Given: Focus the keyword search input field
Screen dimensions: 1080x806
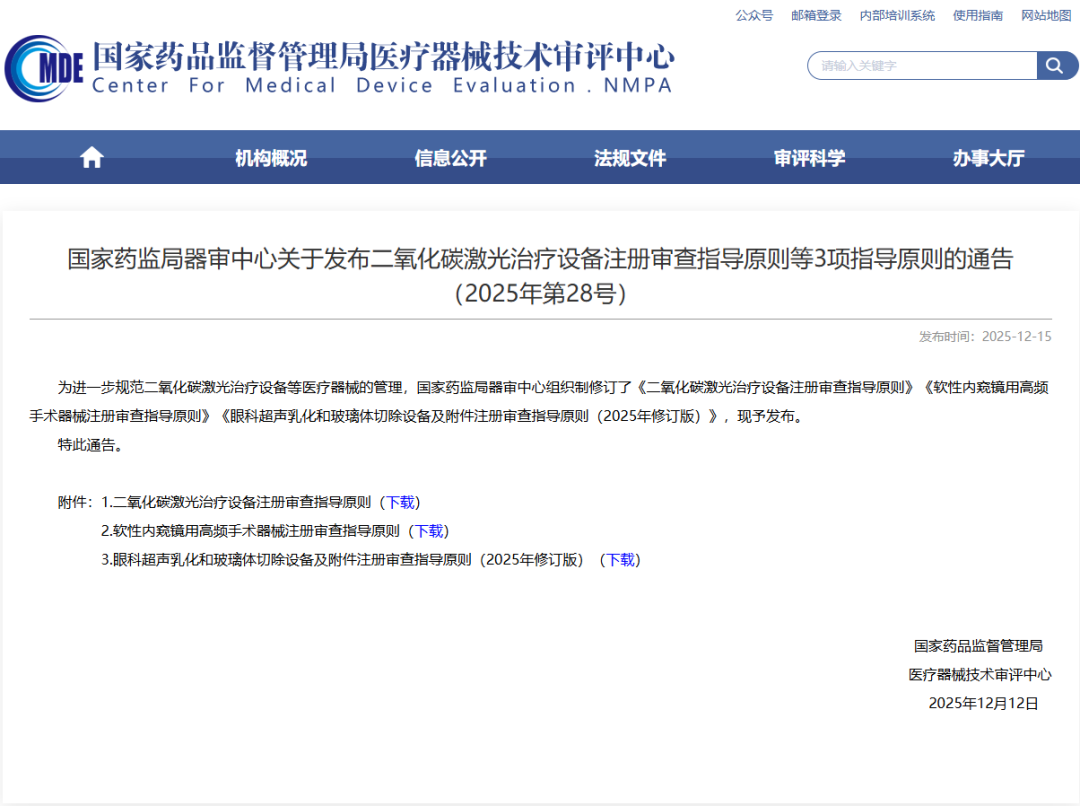Looking at the screenshot, I should click(x=922, y=66).
